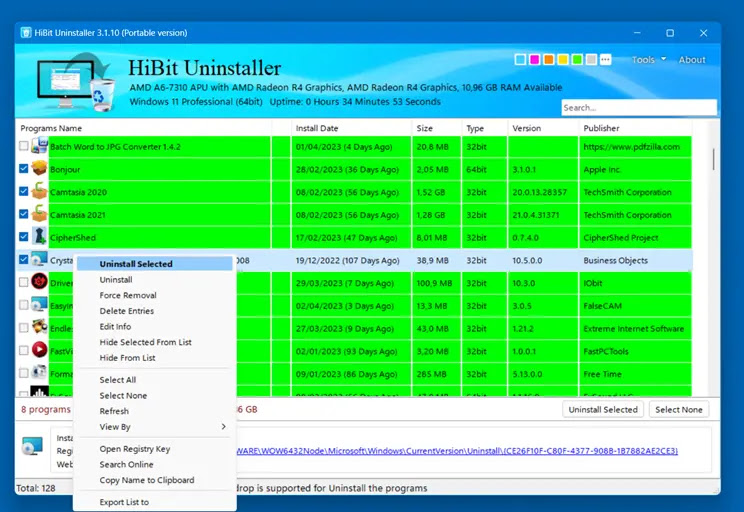The image size is (744, 512).
Task: Select Delete Entries menu item
Action: 155,311
